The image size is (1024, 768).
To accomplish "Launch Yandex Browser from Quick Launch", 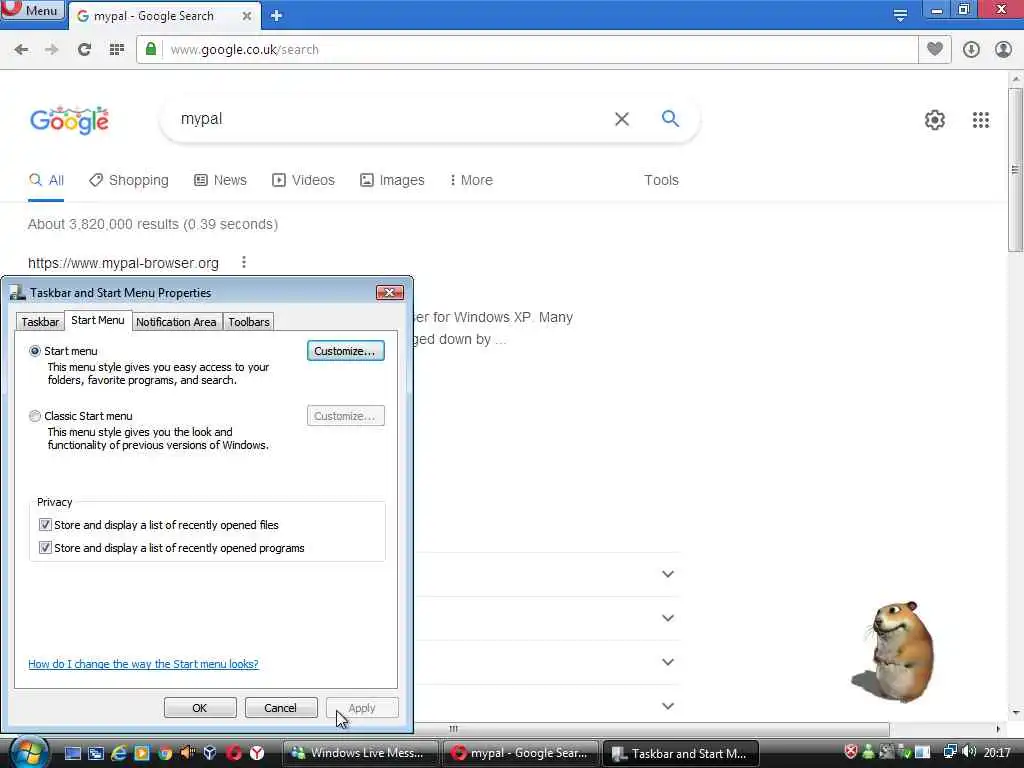I will coord(257,753).
